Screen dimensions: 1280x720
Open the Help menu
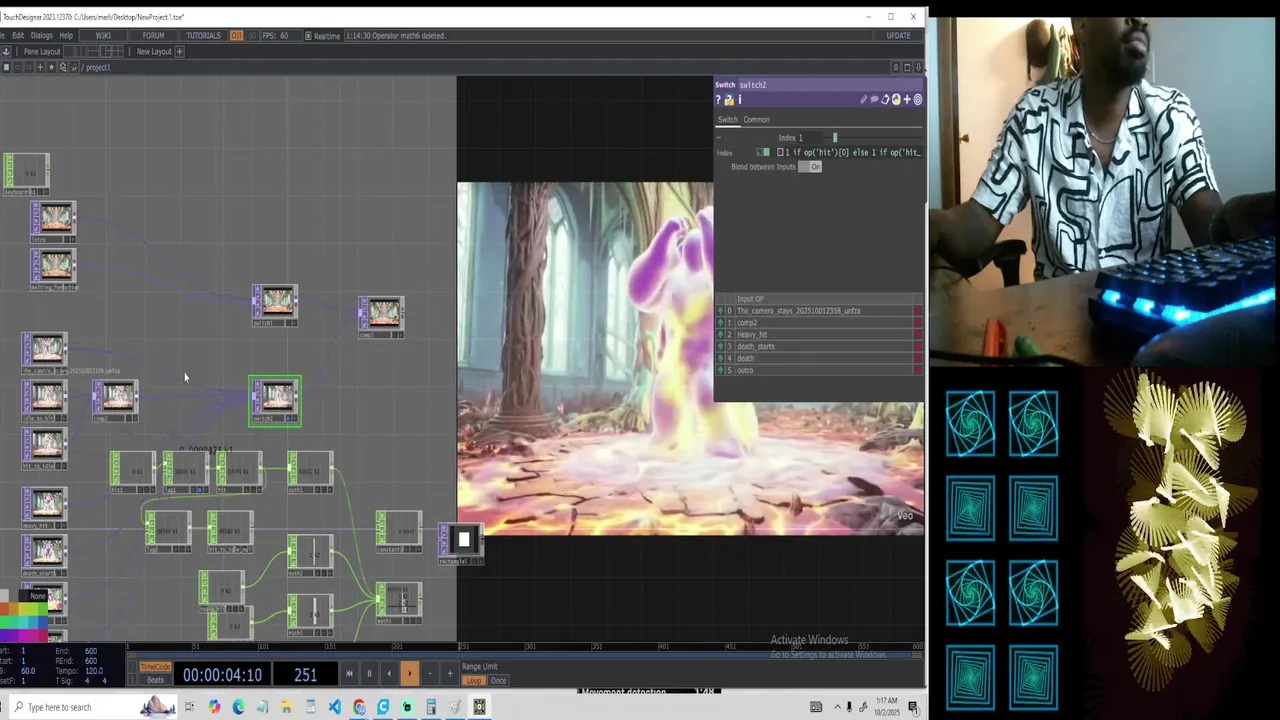[66, 36]
